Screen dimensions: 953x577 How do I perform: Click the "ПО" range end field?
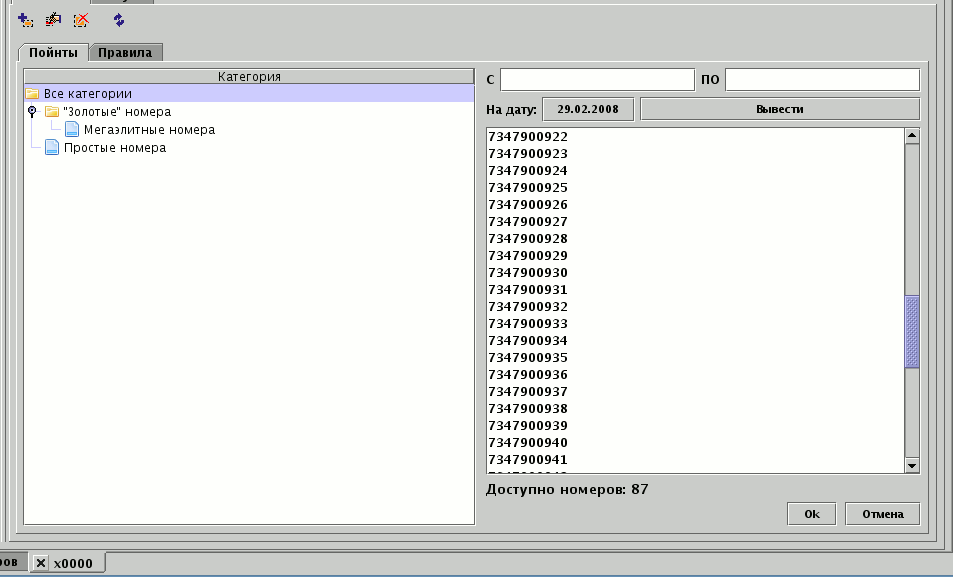[821, 79]
